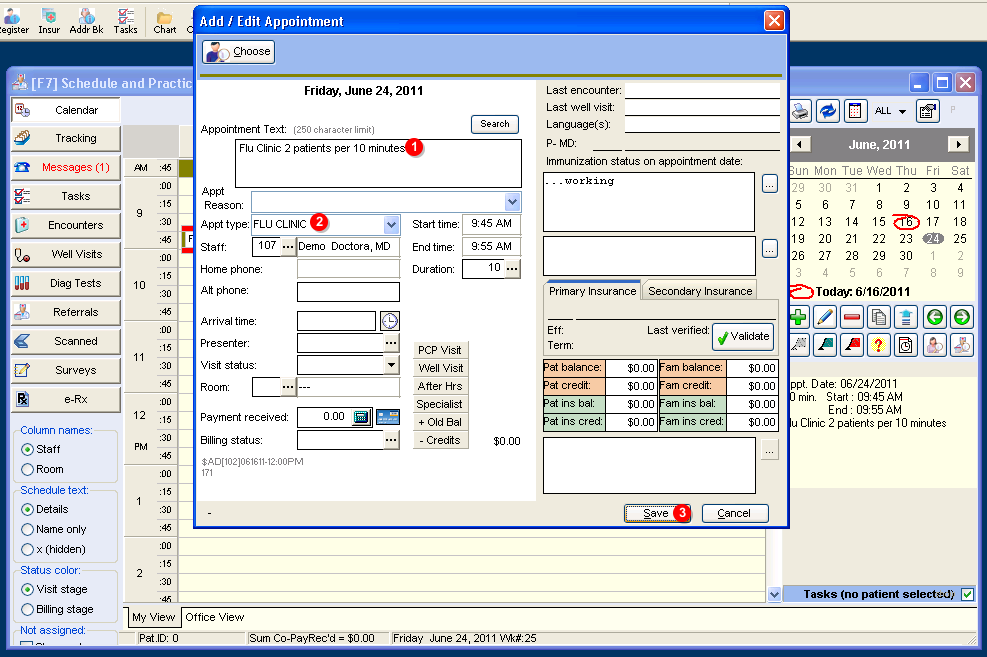Select the Staff column names radio
987x657 pixels.
coord(27,449)
